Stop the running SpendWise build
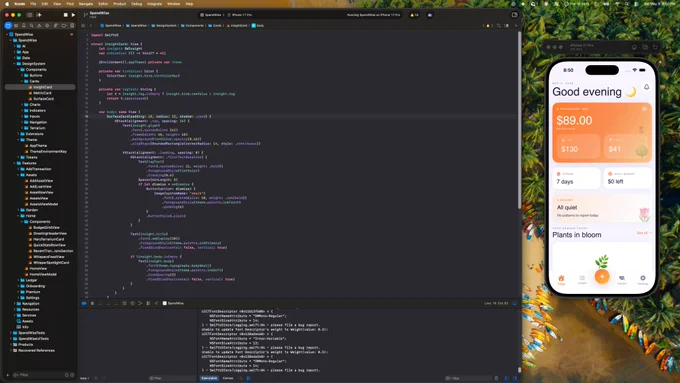 [x=65, y=15]
